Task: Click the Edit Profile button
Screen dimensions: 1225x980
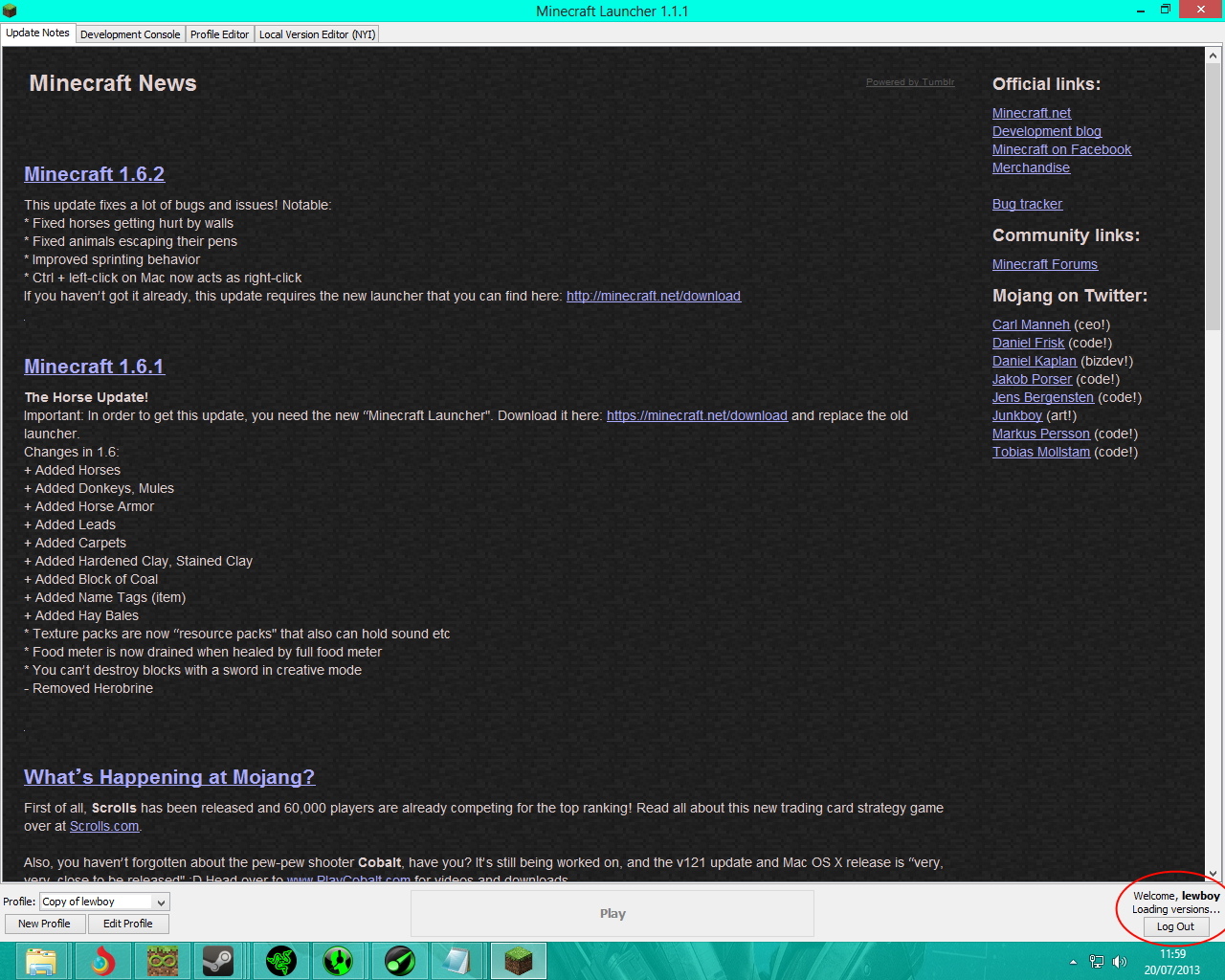Action: pyautogui.click(x=128, y=924)
